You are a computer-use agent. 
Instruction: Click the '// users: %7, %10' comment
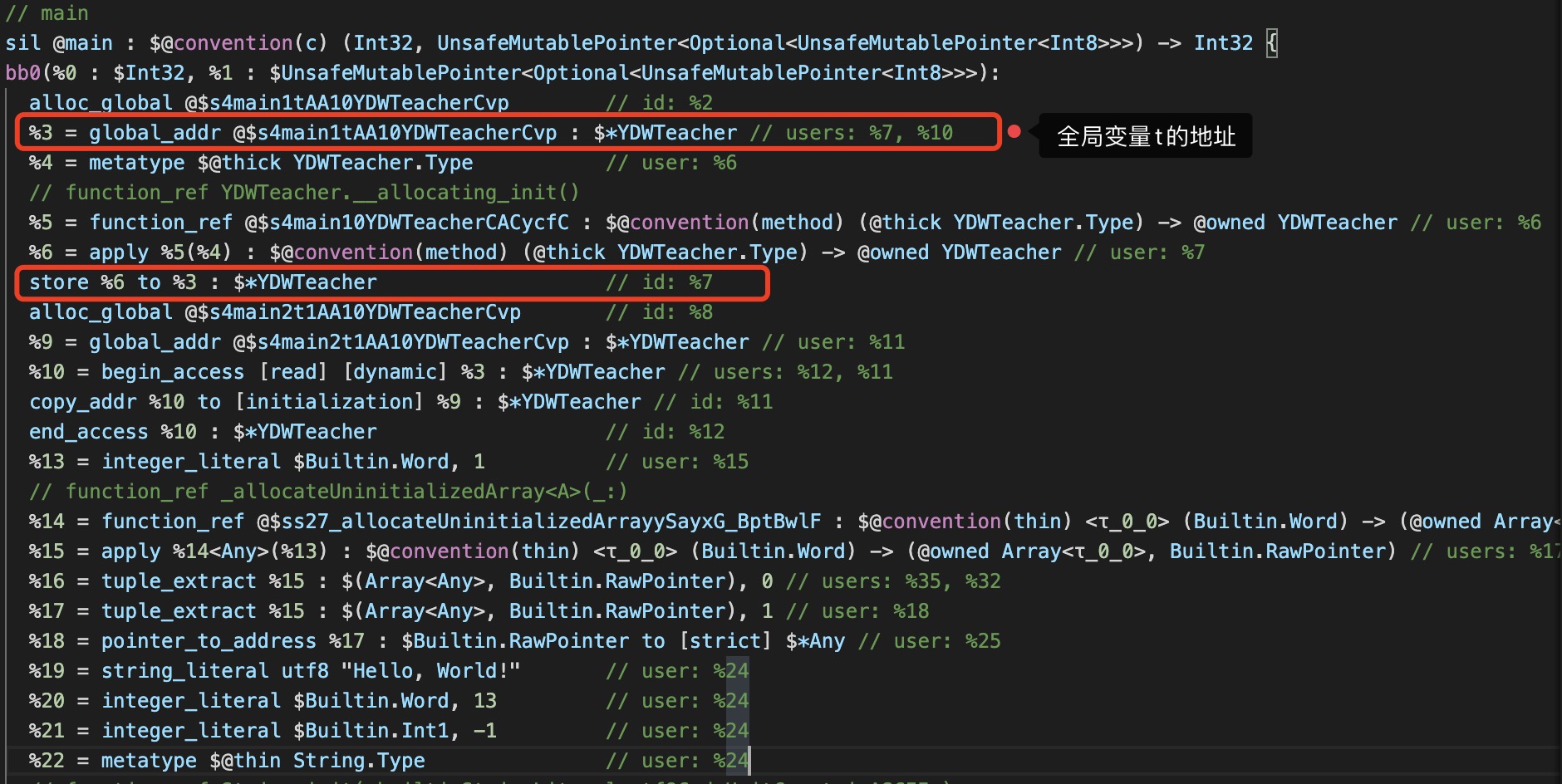852,133
